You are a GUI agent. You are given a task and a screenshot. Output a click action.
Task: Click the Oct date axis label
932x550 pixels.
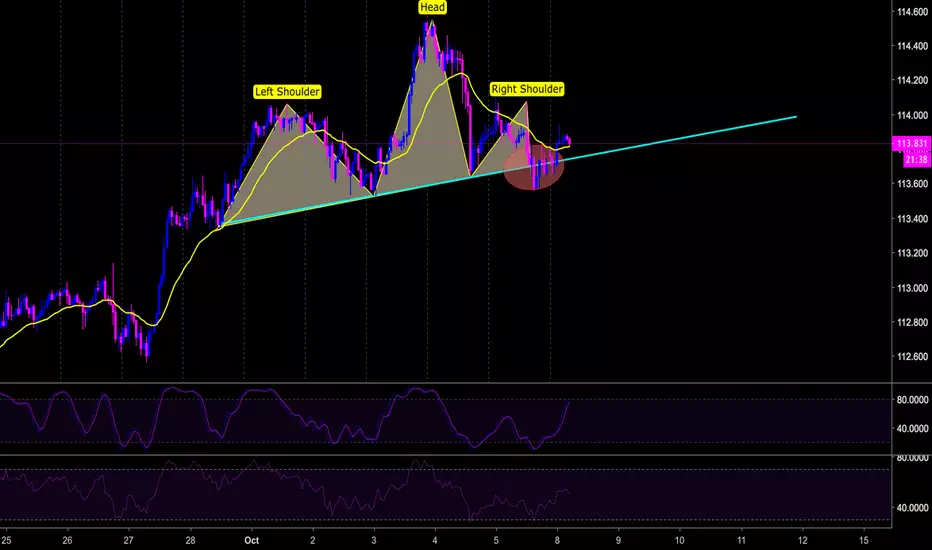[251, 540]
